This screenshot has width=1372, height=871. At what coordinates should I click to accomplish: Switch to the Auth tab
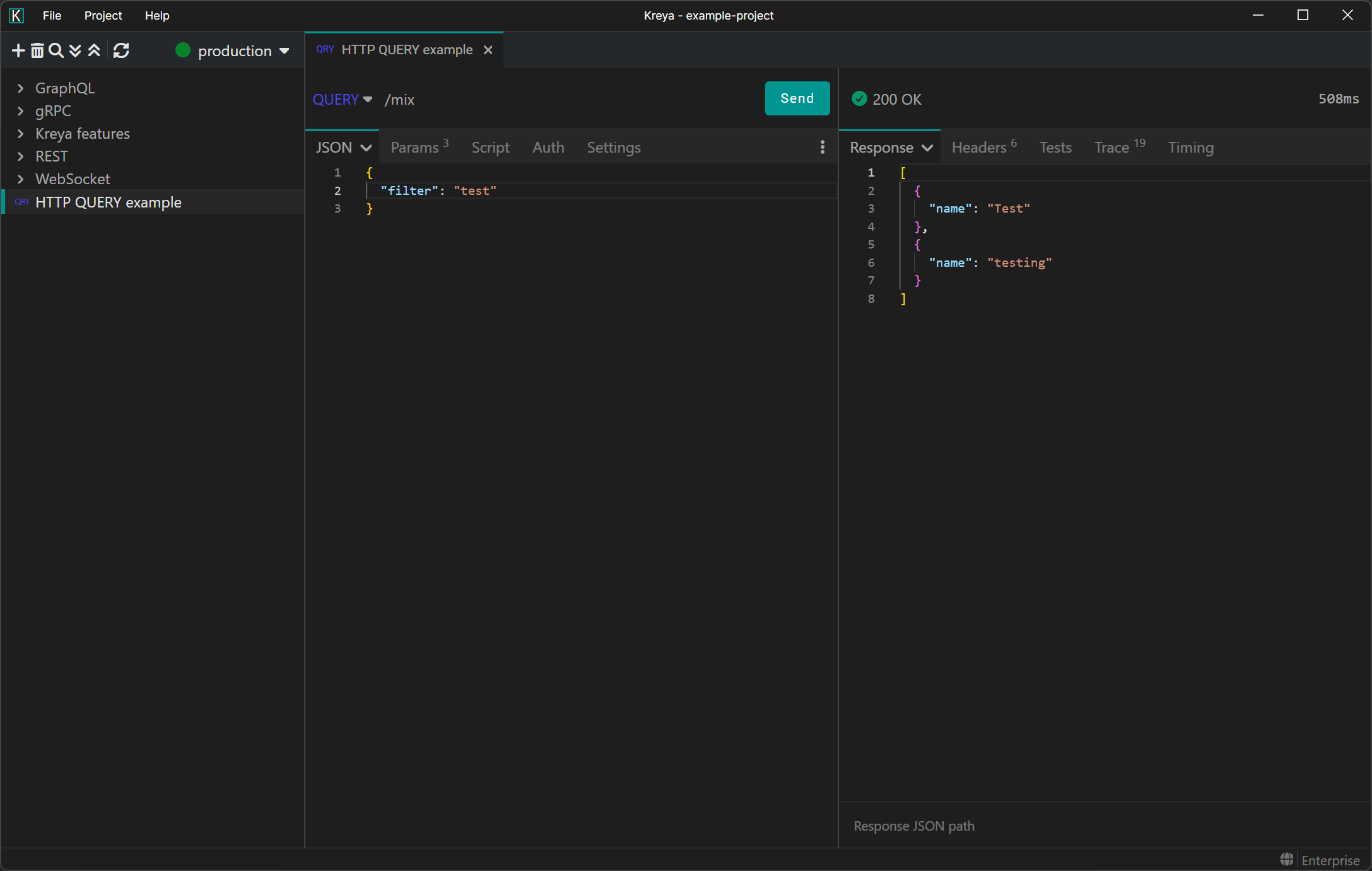[x=548, y=148]
